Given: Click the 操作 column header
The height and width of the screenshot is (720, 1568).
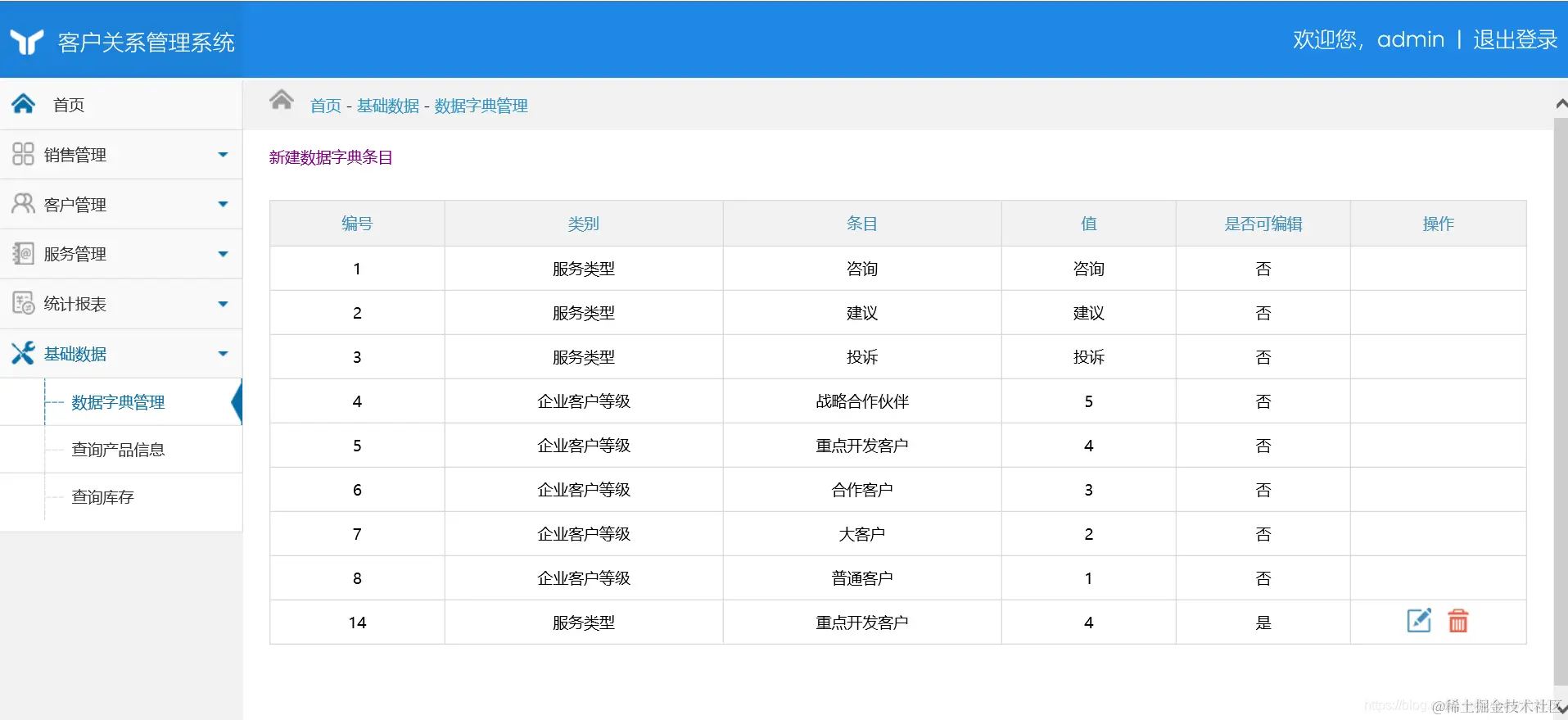Looking at the screenshot, I should (x=1439, y=224).
